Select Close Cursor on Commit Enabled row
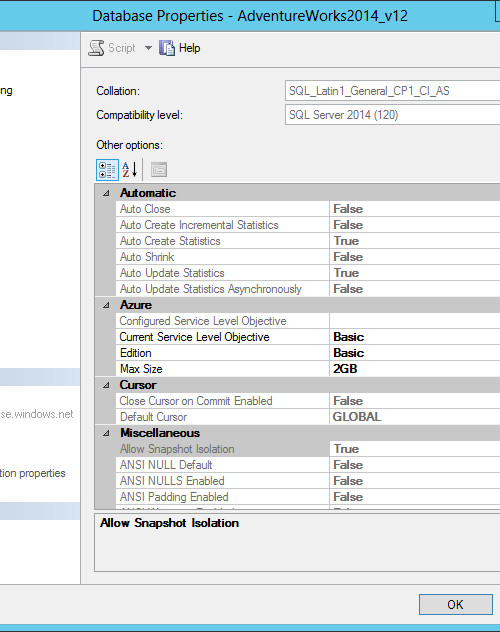Screen dimensions: 500x632 click(x=308, y=401)
